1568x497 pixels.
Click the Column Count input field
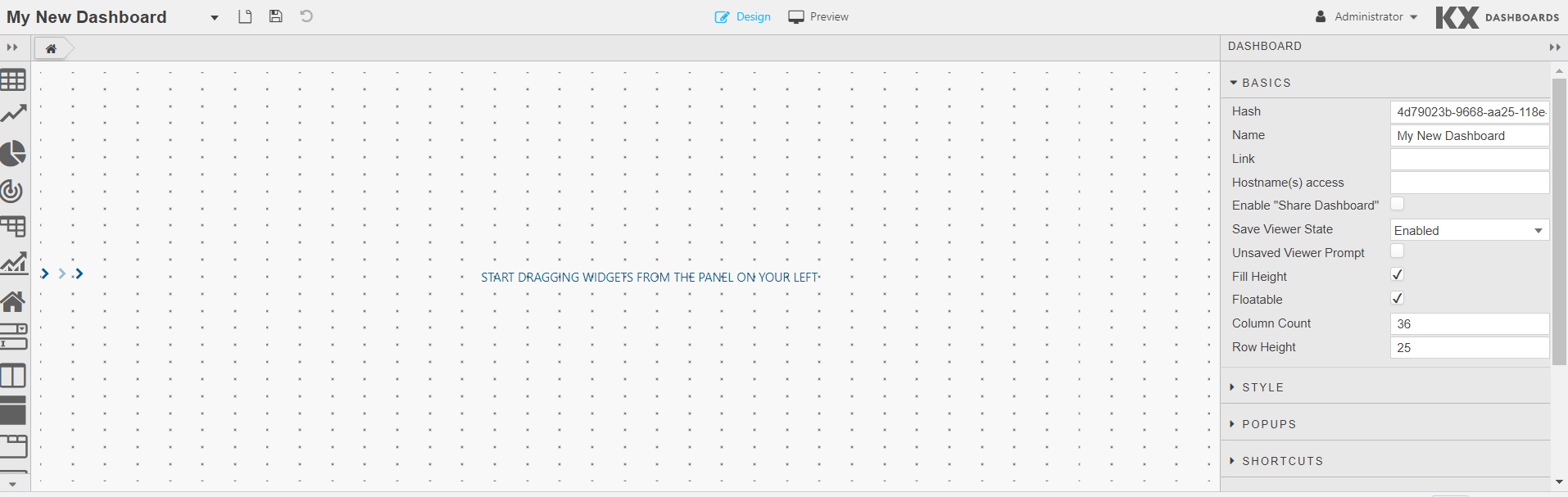click(1469, 324)
